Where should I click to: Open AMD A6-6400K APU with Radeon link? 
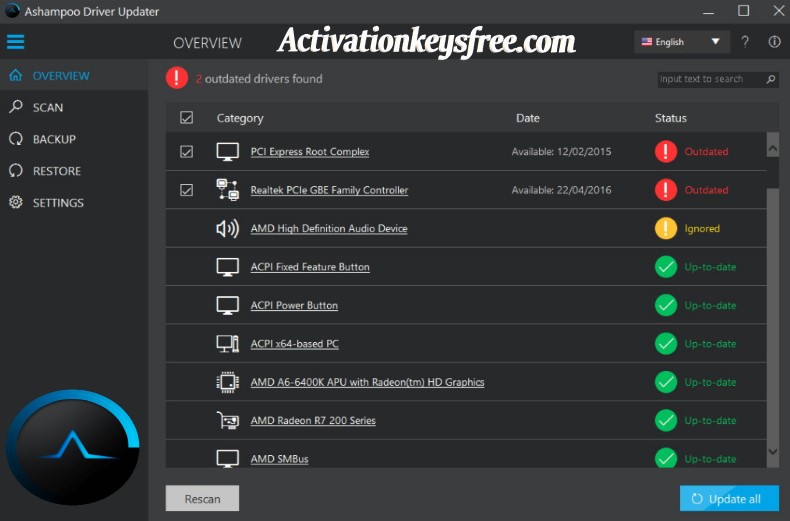point(367,382)
